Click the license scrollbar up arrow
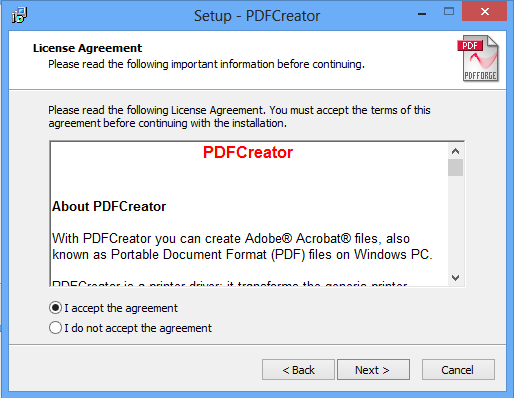 click(x=455, y=151)
